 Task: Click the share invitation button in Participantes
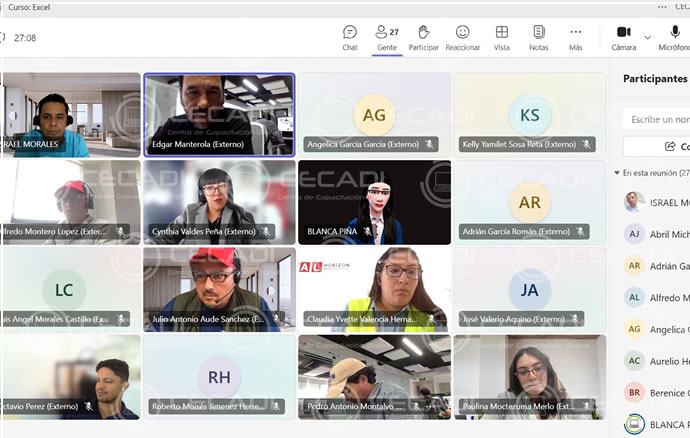coord(657,146)
